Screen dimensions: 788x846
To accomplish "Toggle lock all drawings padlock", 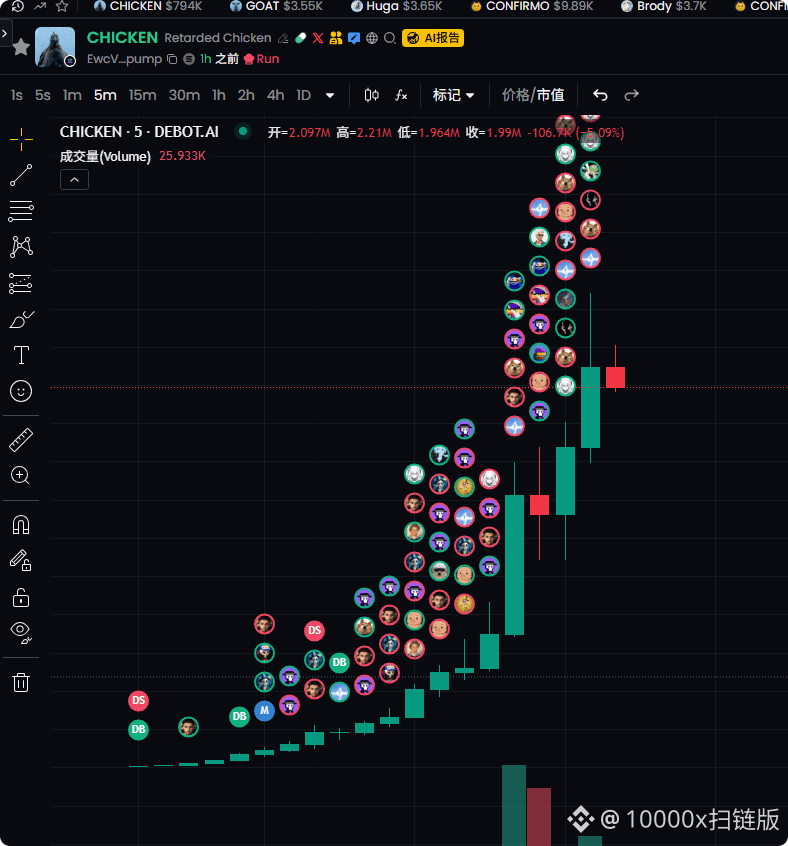I will coord(21,597).
